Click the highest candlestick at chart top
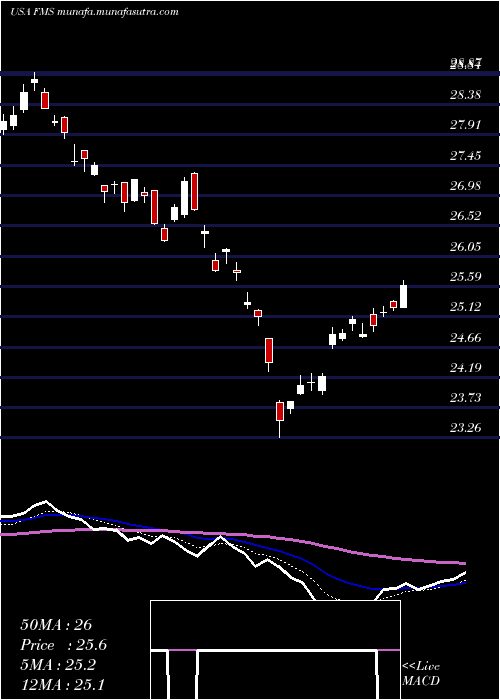Screen dimensions: 500x700 click(x=34, y=81)
